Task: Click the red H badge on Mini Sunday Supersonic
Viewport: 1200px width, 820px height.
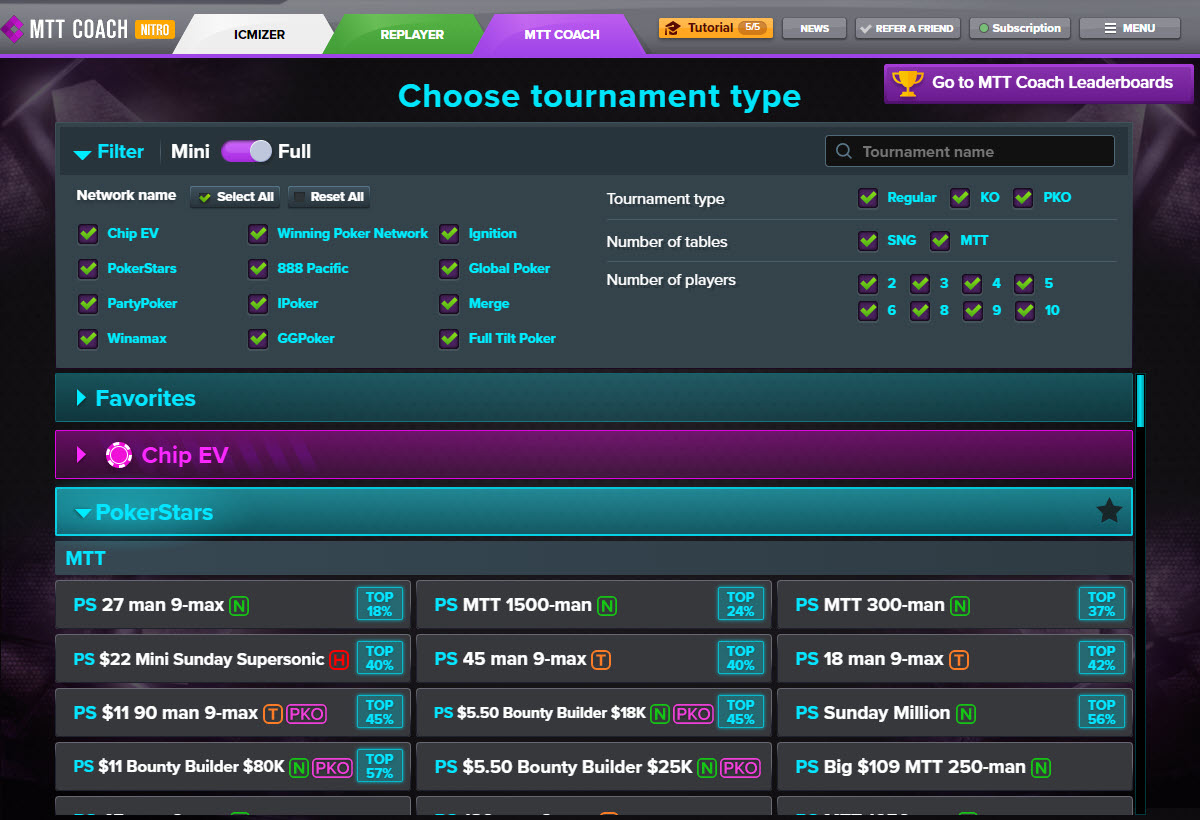Action: click(x=339, y=659)
